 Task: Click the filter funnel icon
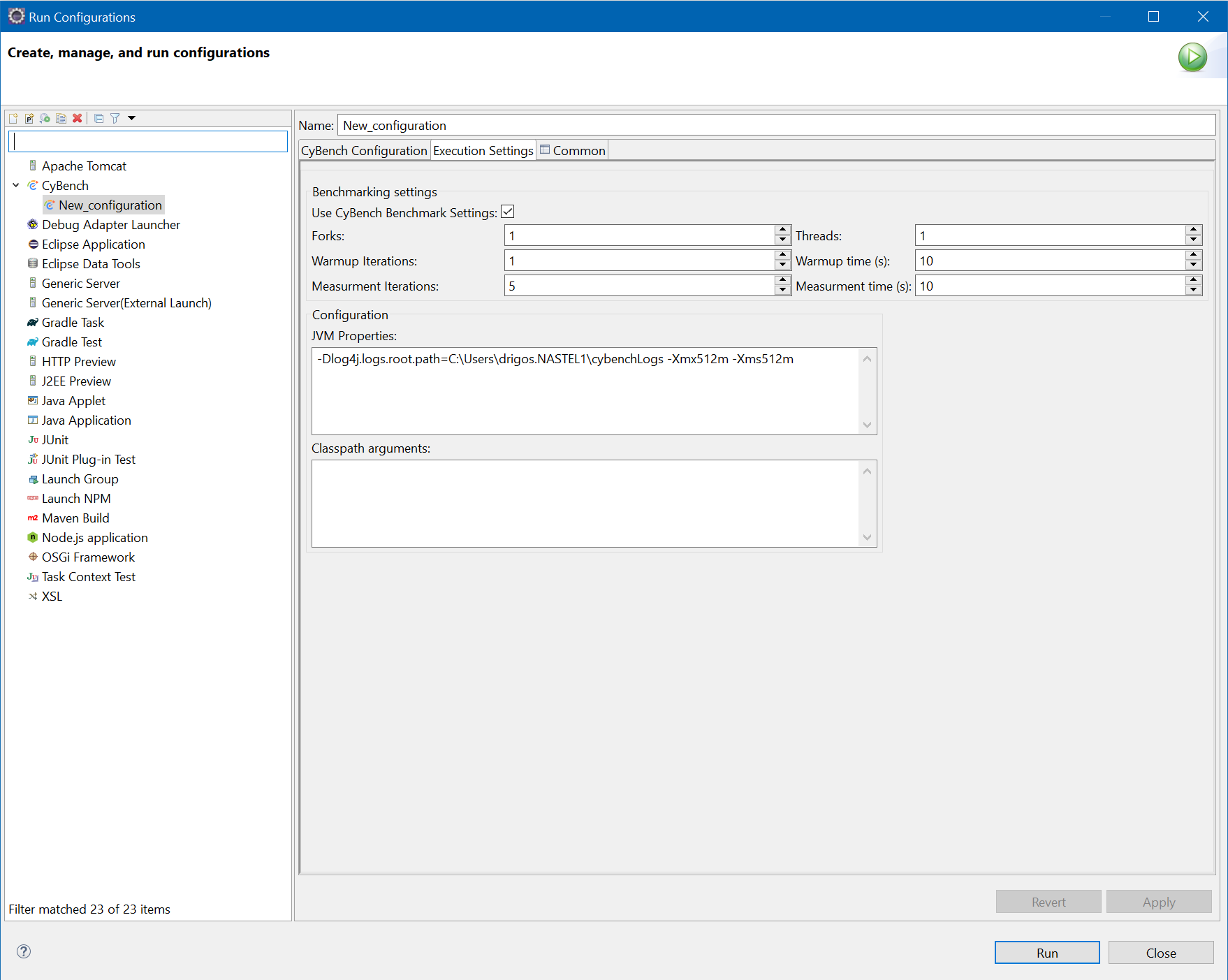[115, 118]
